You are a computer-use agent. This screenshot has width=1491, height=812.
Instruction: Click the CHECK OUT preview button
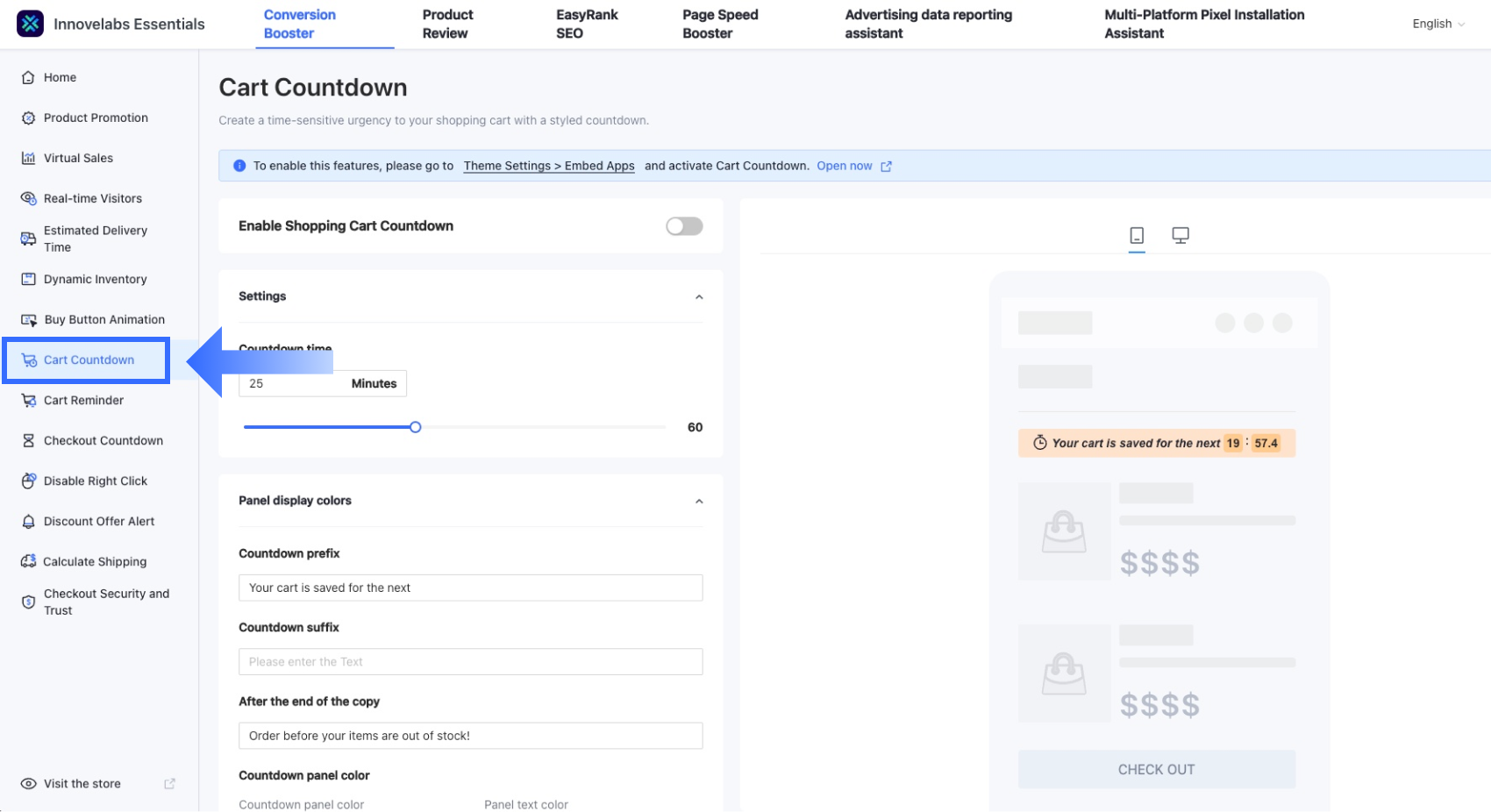coord(1156,769)
